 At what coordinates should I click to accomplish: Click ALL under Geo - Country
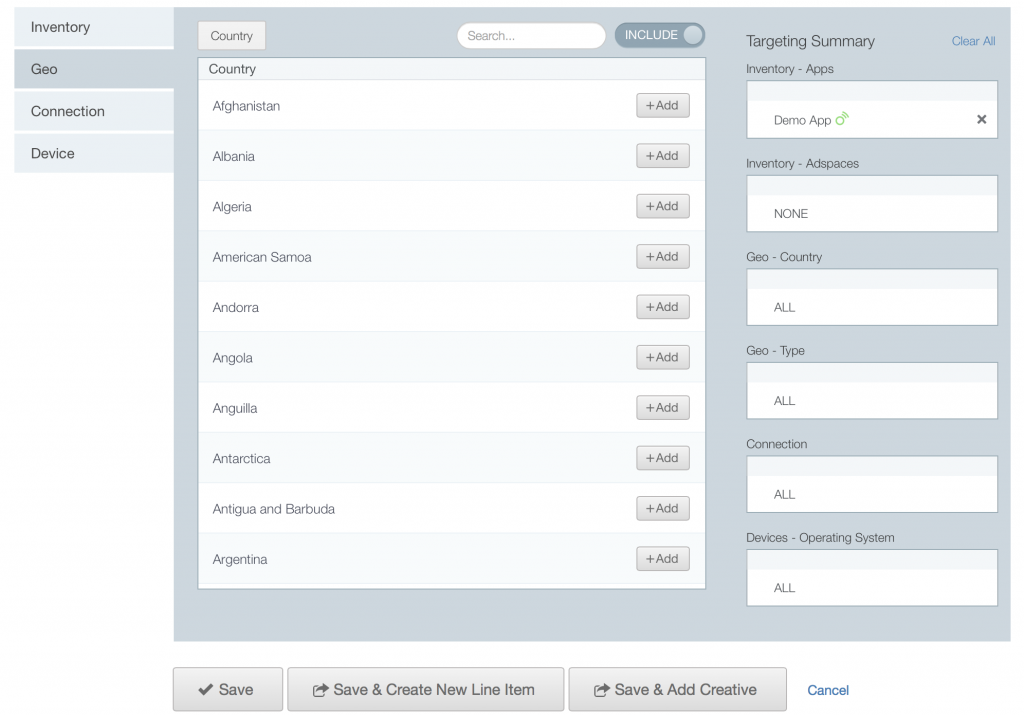pos(784,308)
